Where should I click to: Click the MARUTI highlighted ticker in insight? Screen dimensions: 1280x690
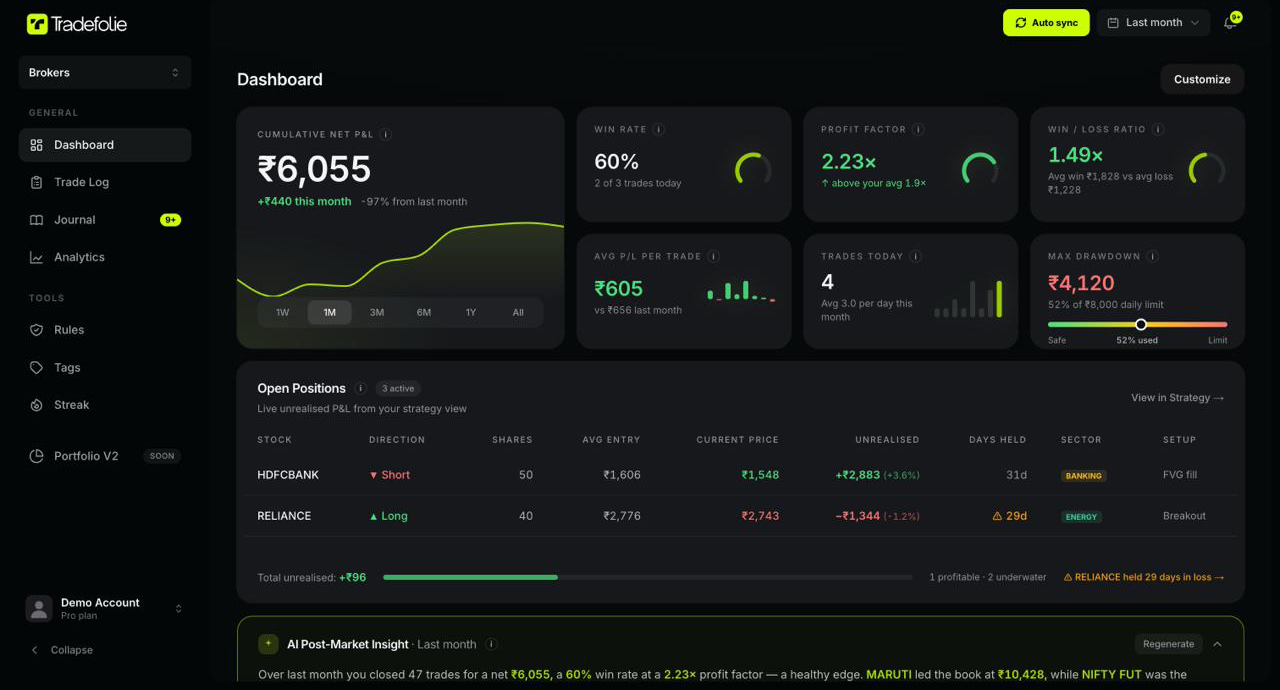(x=889, y=675)
